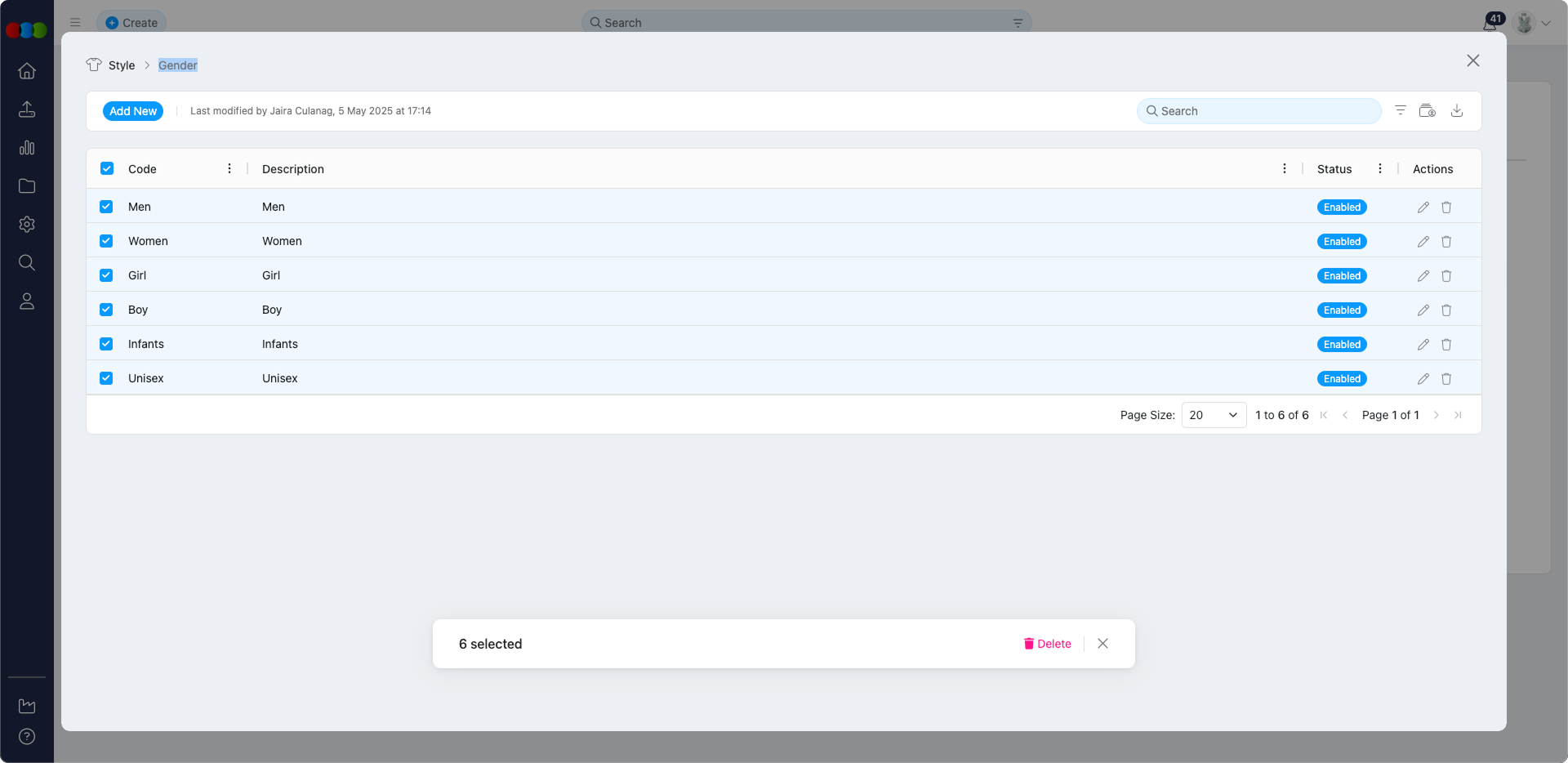Click the edit pencil for Men row
Viewport: 1568px width, 763px height.
[x=1423, y=207]
